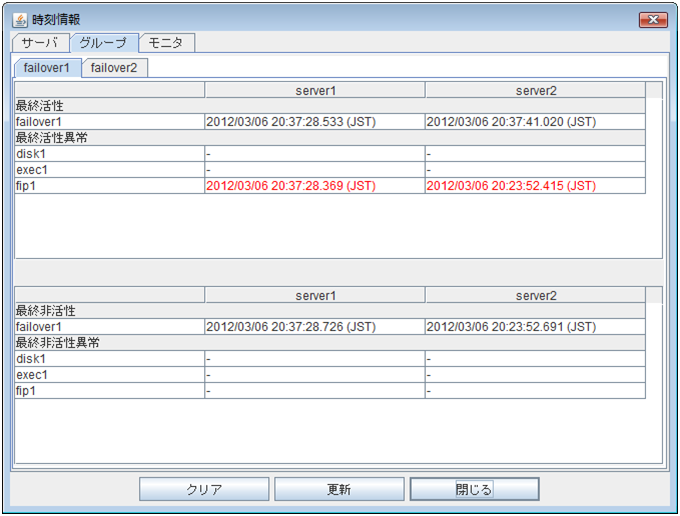
Task: Click server2 column header in upper table
Action: pos(535,91)
